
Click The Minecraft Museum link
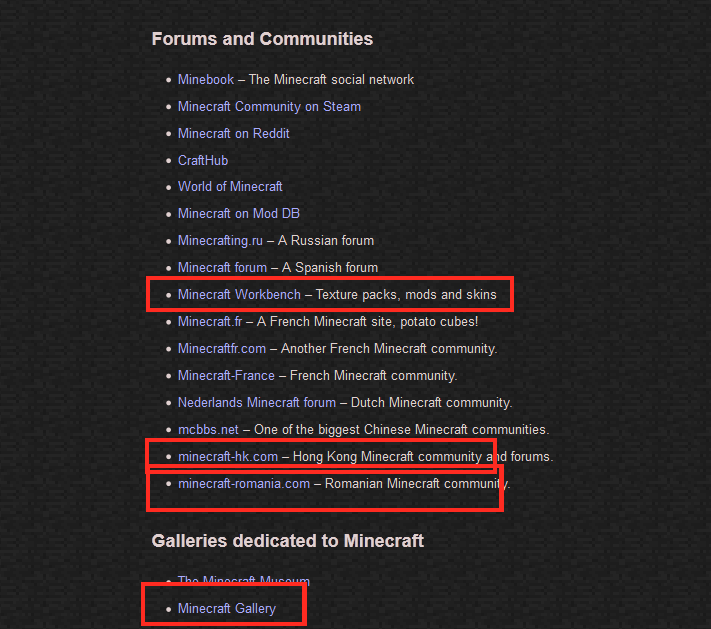coord(244,580)
